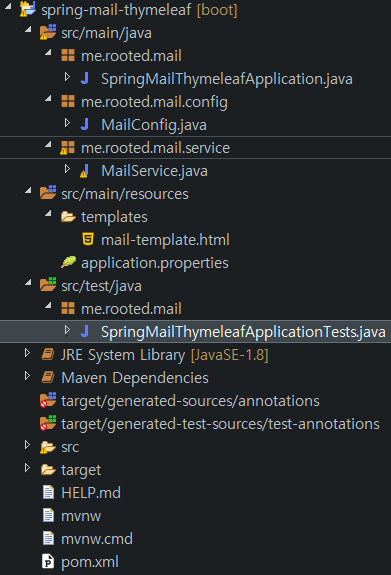
Task: Click the target/generated-sources/annotations folder icon
Action: [48, 400]
